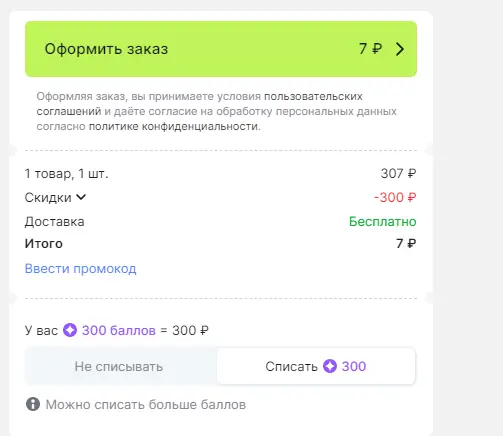Click the green Бесплатно delivery text
The width and height of the screenshot is (503, 436).
click(x=382, y=222)
